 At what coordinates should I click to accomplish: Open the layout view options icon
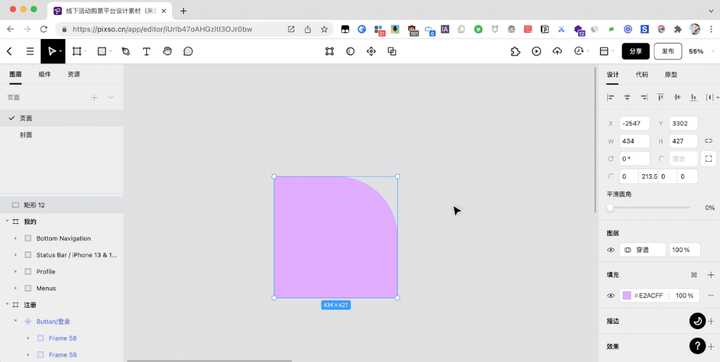tap(604, 51)
